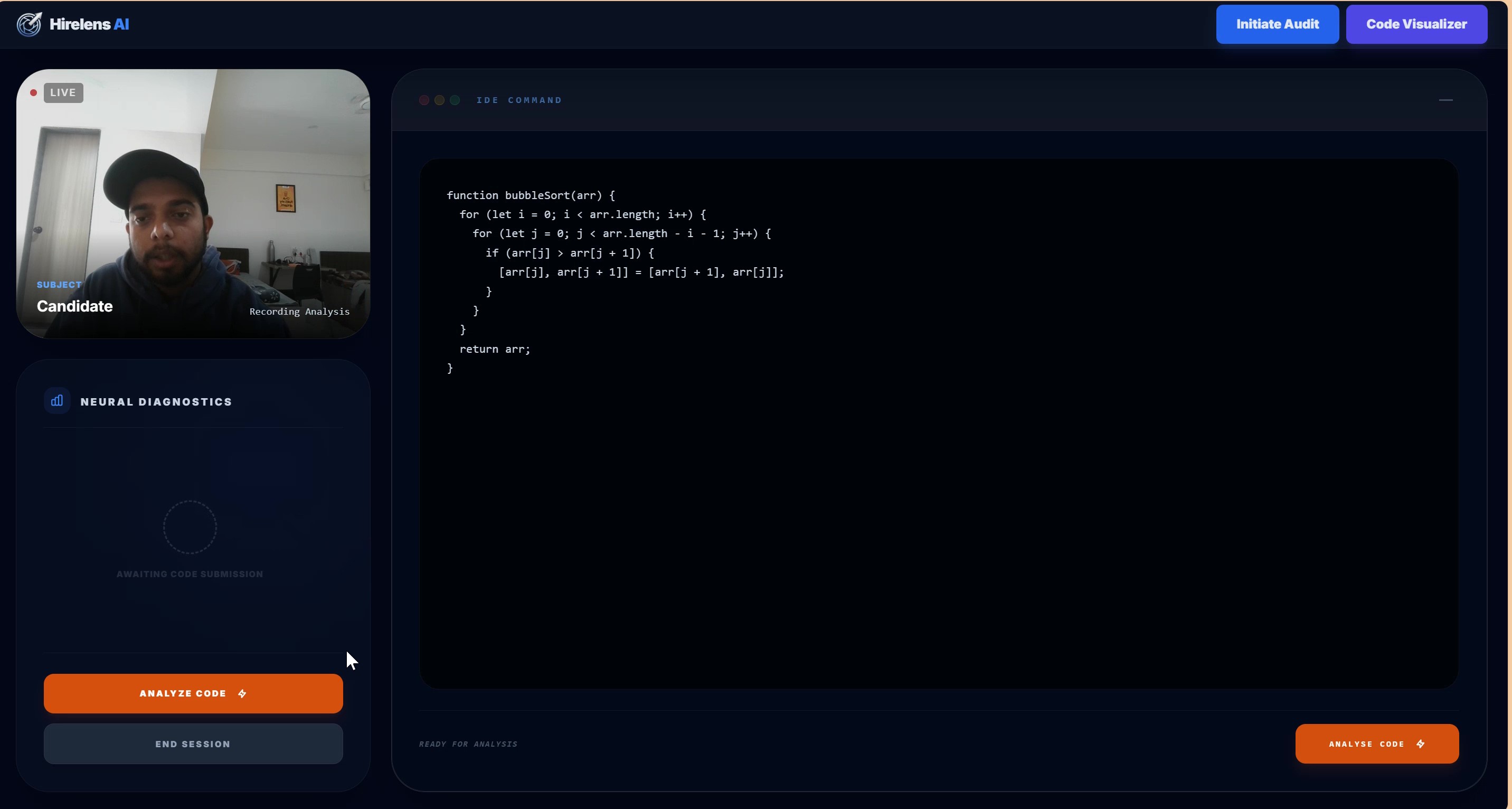Click the dashed circle awaiting-submission placeholder

pyautogui.click(x=190, y=526)
